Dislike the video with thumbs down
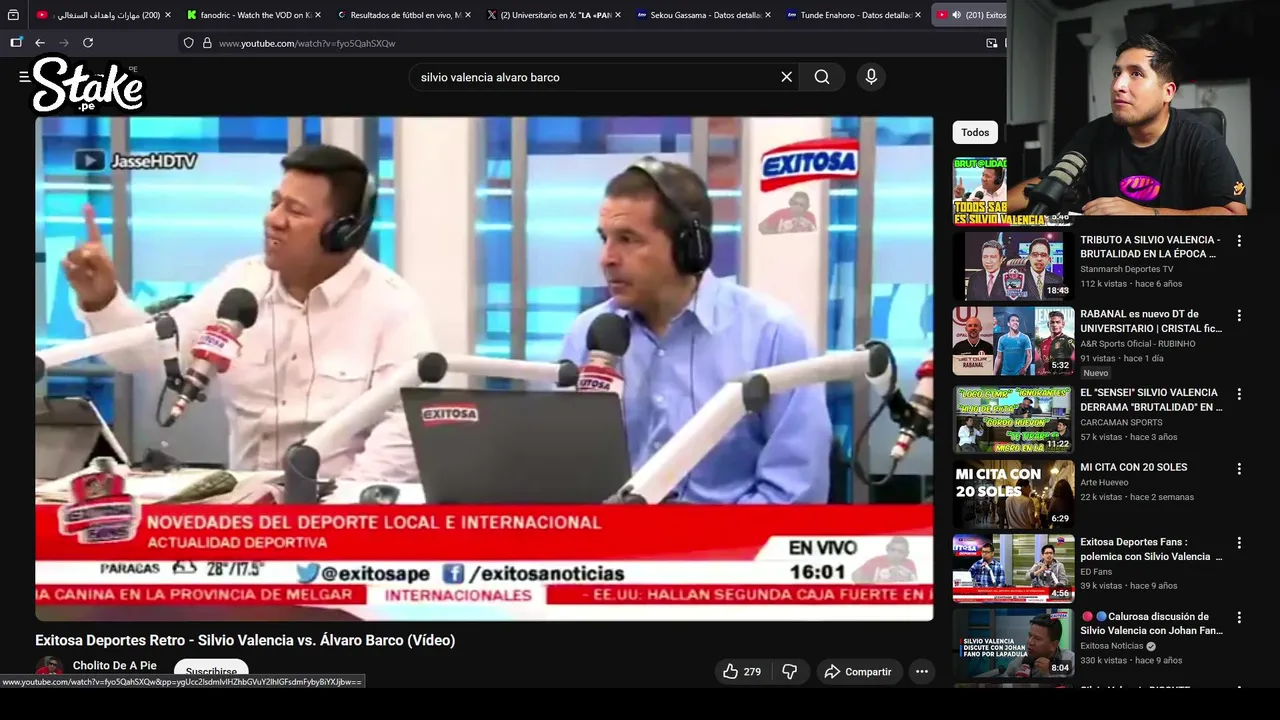 (789, 672)
